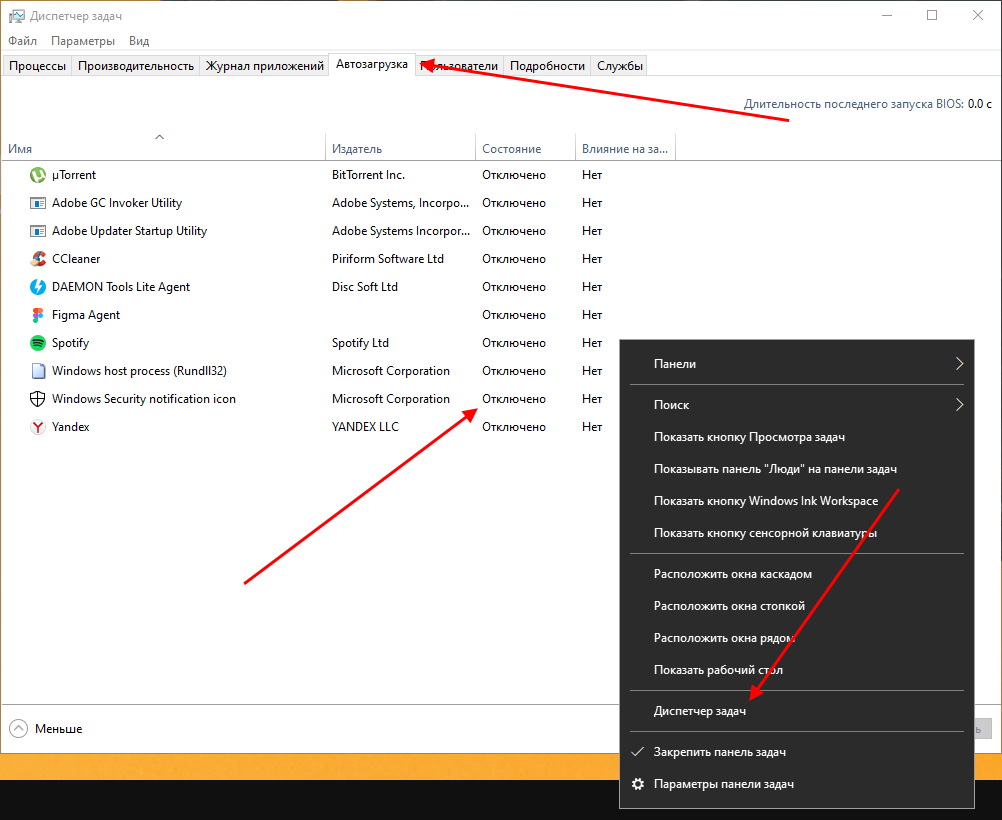Image resolution: width=1002 pixels, height=820 pixels.
Task: Click the Adobe GC Invoker Utility icon
Action: click(x=38, y=203)
